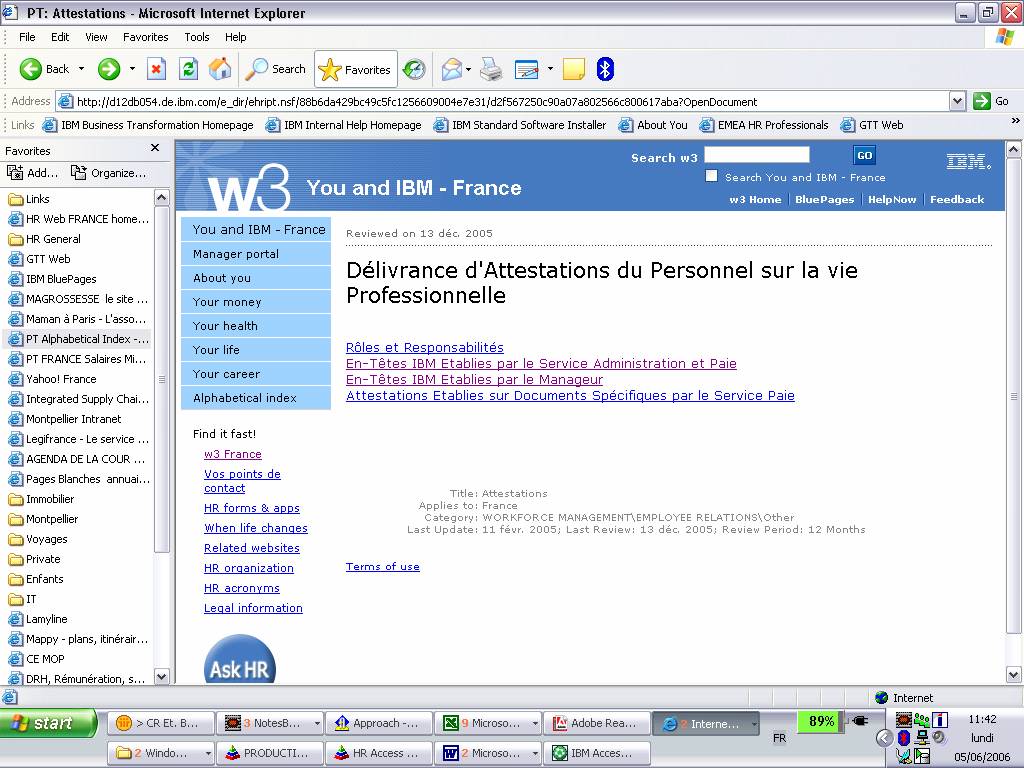Open Rôles et Responsabilités link
This screenshot has width=1024, height=768.
[x=424, y=347]
